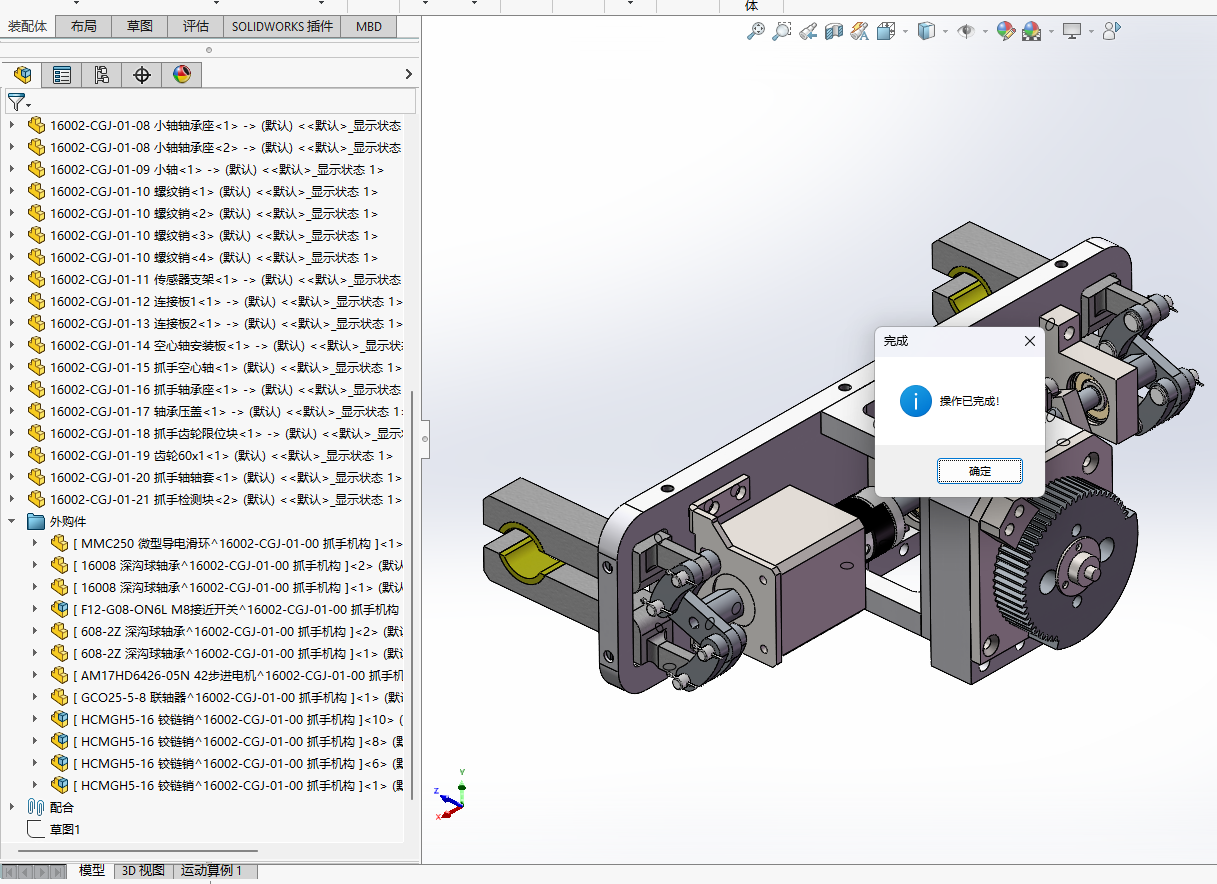Open the 运动算例 1 tab
The image size is (1217, 884).
point(211,871)
